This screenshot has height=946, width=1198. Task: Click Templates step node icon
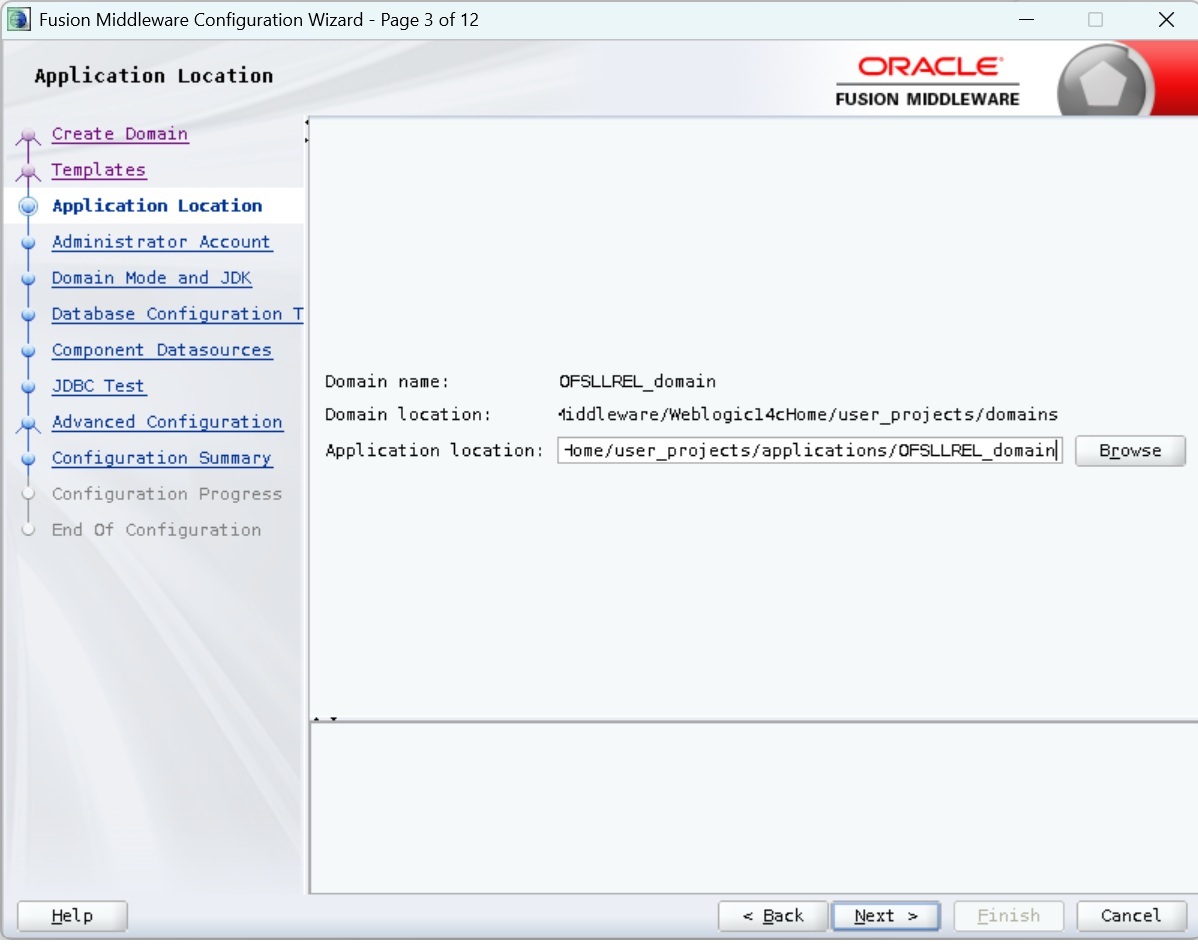pos(28,172)
